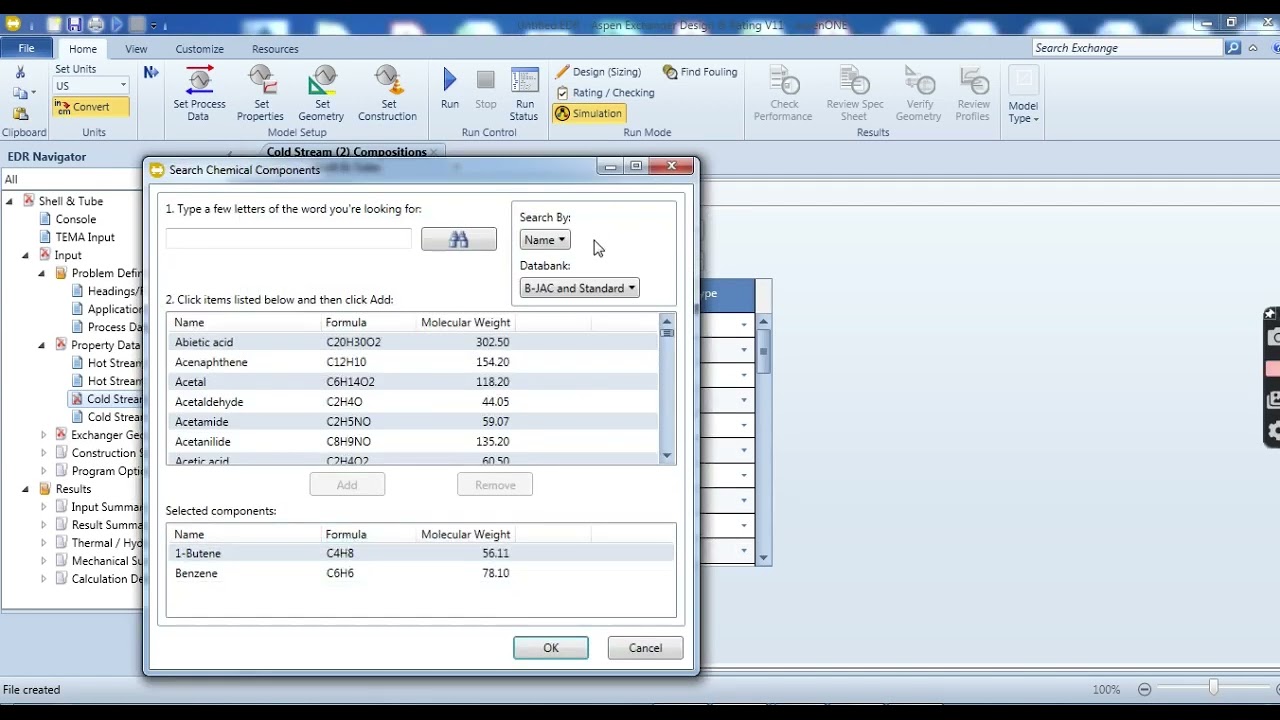This screenshot has height=720, width=1280.
Task: Click the Verify Geometry icon
Action: (919, 94)
